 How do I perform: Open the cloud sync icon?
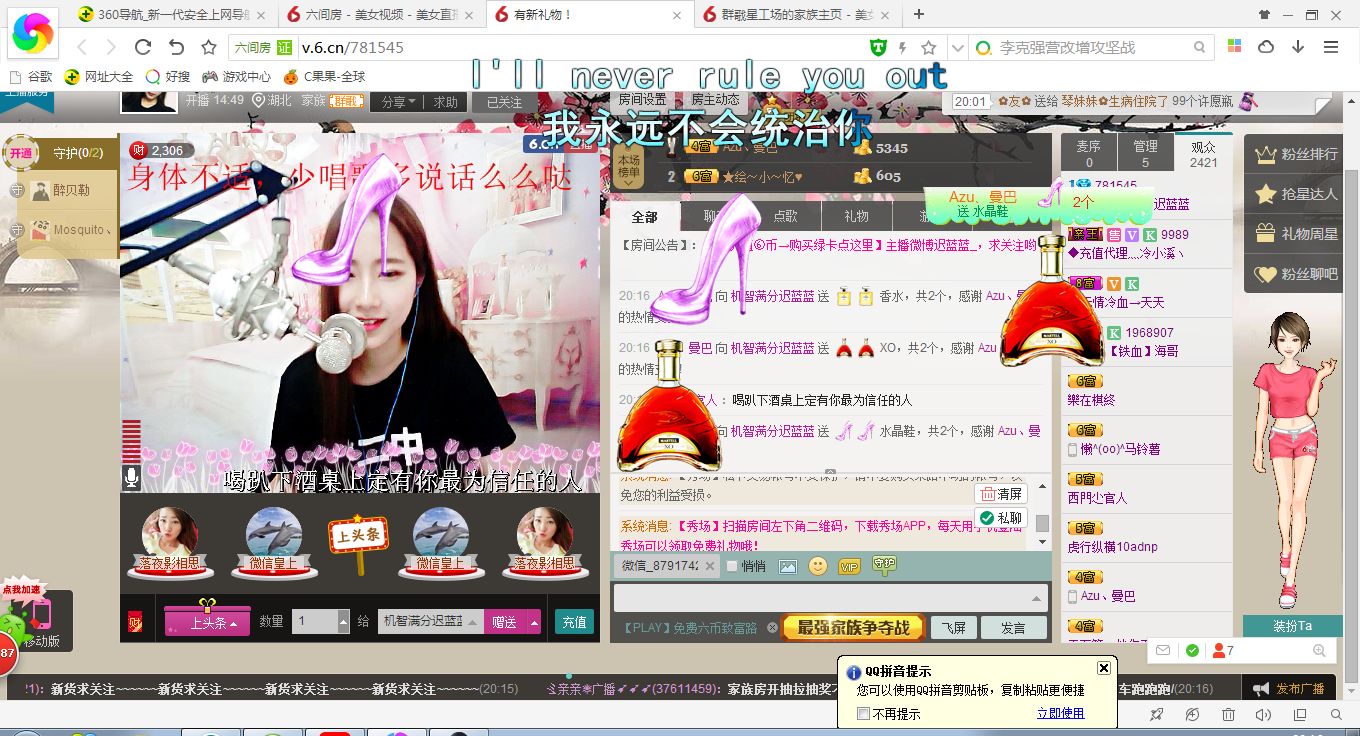point(1266,47)
